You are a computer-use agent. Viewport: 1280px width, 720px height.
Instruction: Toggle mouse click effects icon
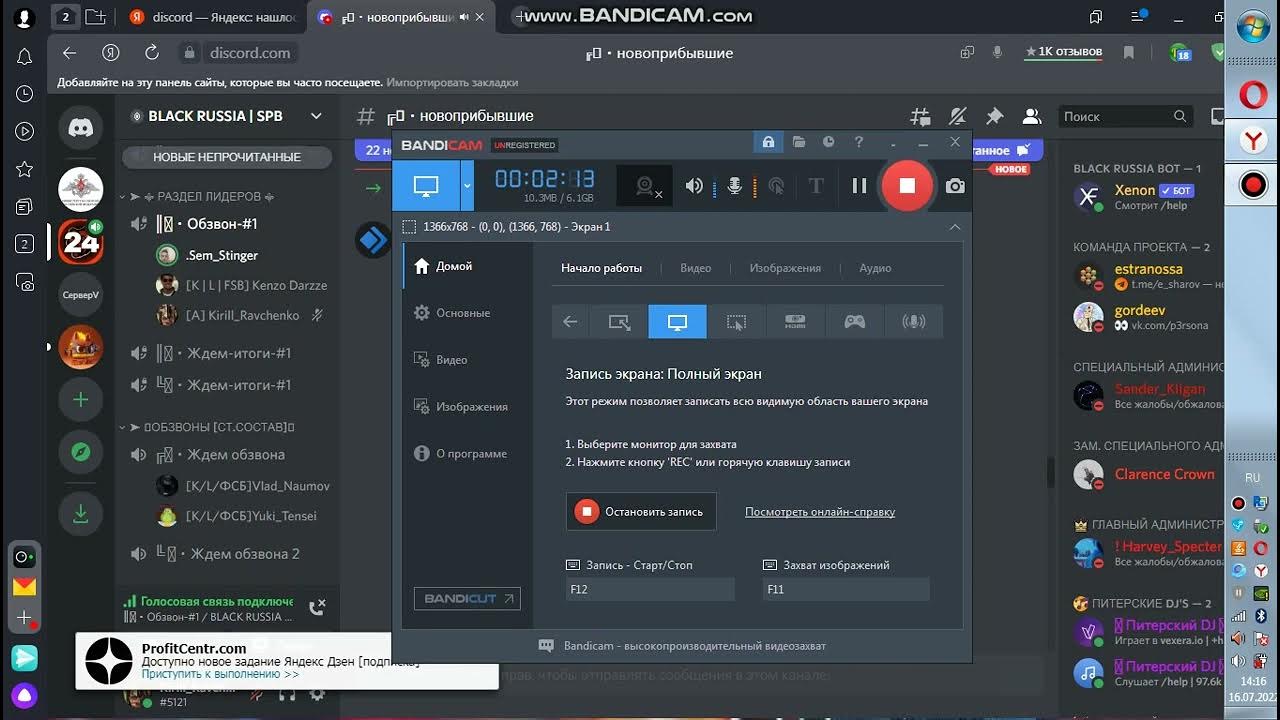point(776,186)
